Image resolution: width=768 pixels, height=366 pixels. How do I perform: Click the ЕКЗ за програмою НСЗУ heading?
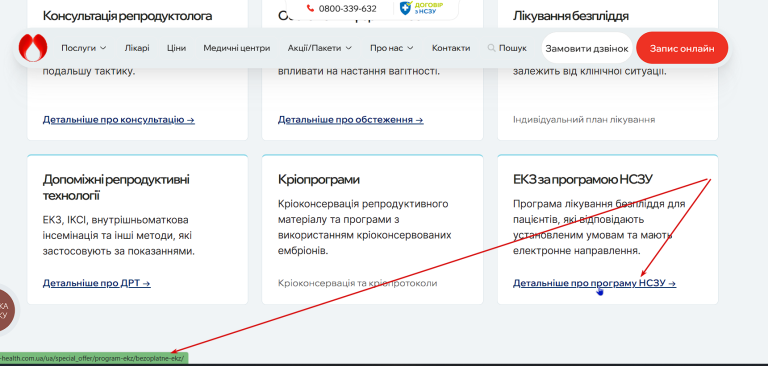(x=583, y=180)
